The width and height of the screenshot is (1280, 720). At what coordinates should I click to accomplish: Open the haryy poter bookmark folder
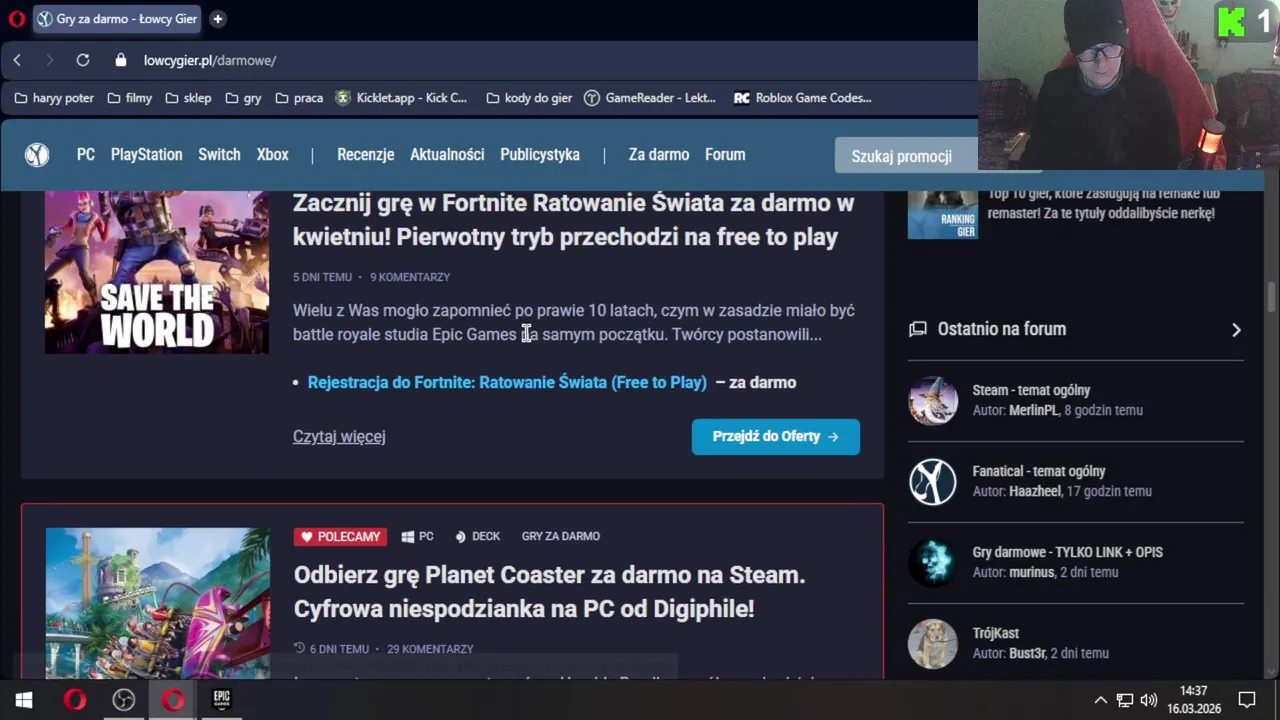54,98
